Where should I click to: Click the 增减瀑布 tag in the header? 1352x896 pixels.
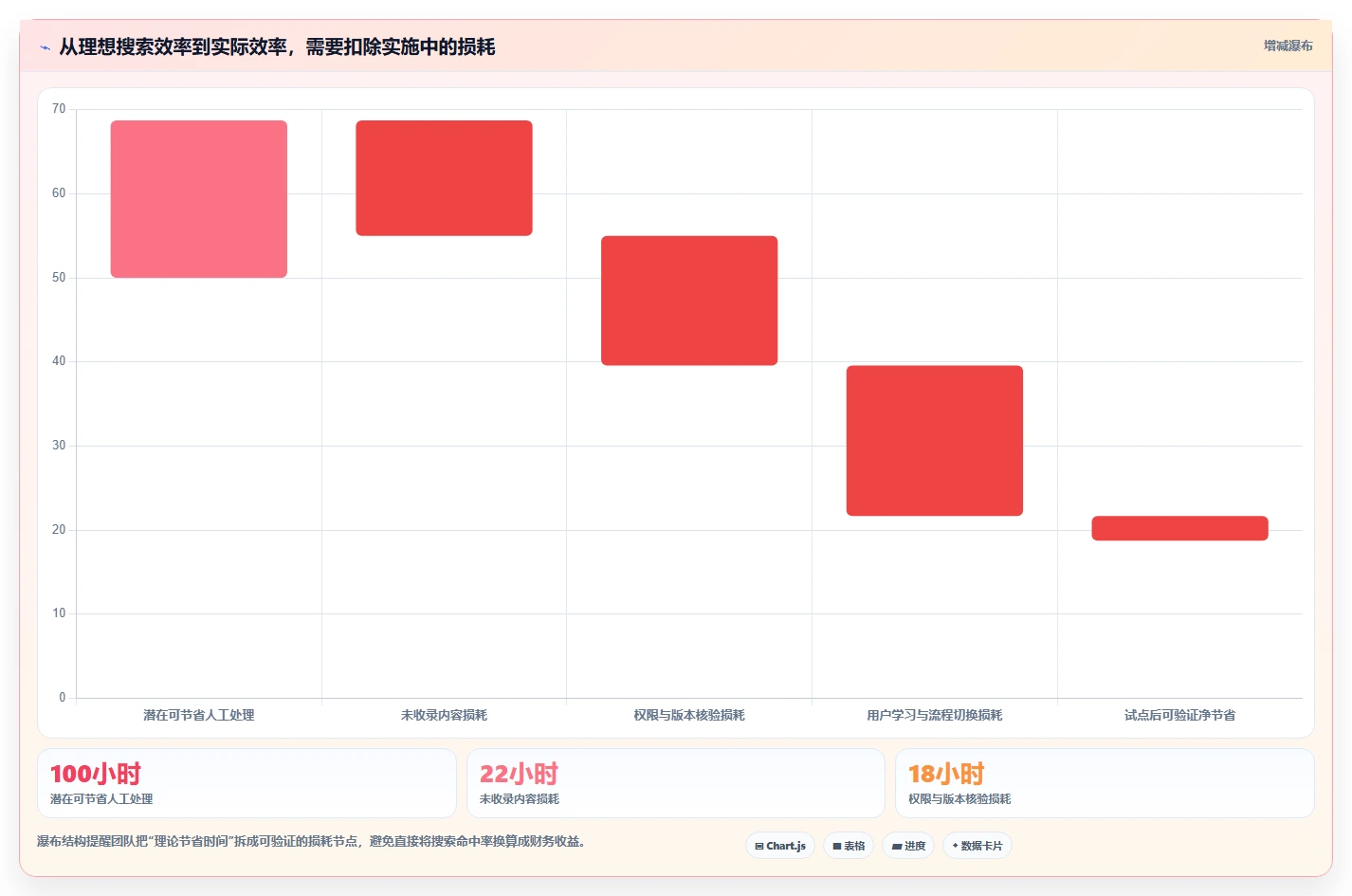tap(1288, 46)
